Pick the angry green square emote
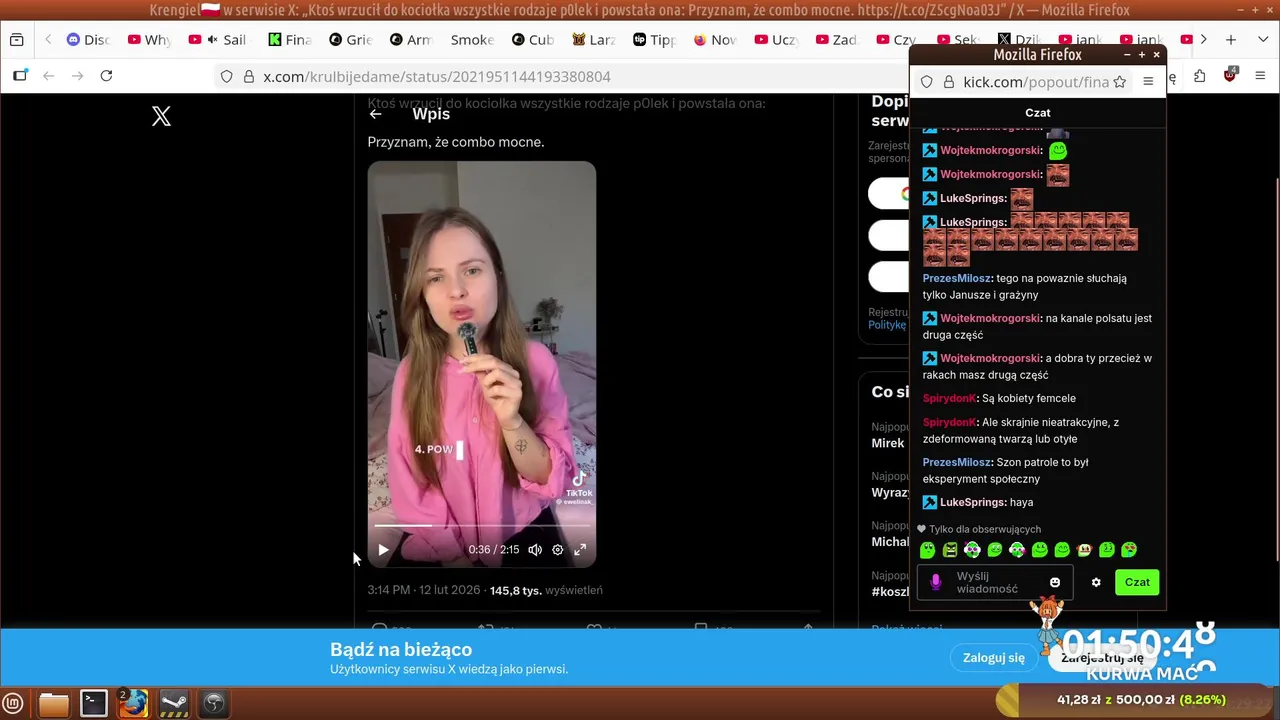The height and width of the screenshot is (720, 1280). 950,550
